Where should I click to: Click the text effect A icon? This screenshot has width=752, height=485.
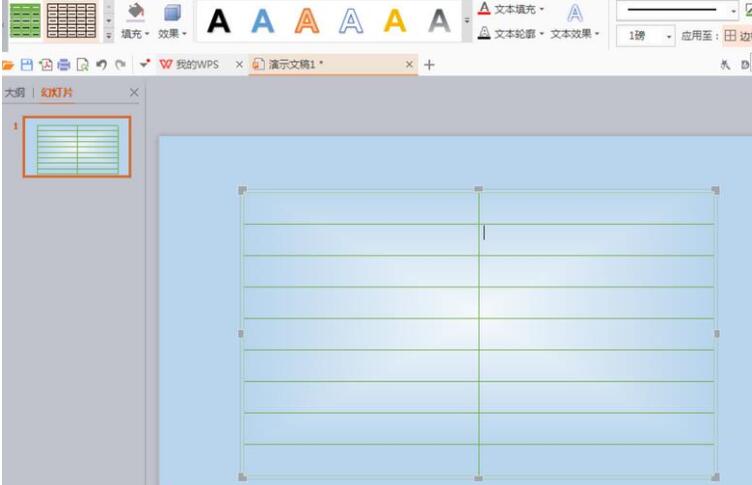(575, 13)
